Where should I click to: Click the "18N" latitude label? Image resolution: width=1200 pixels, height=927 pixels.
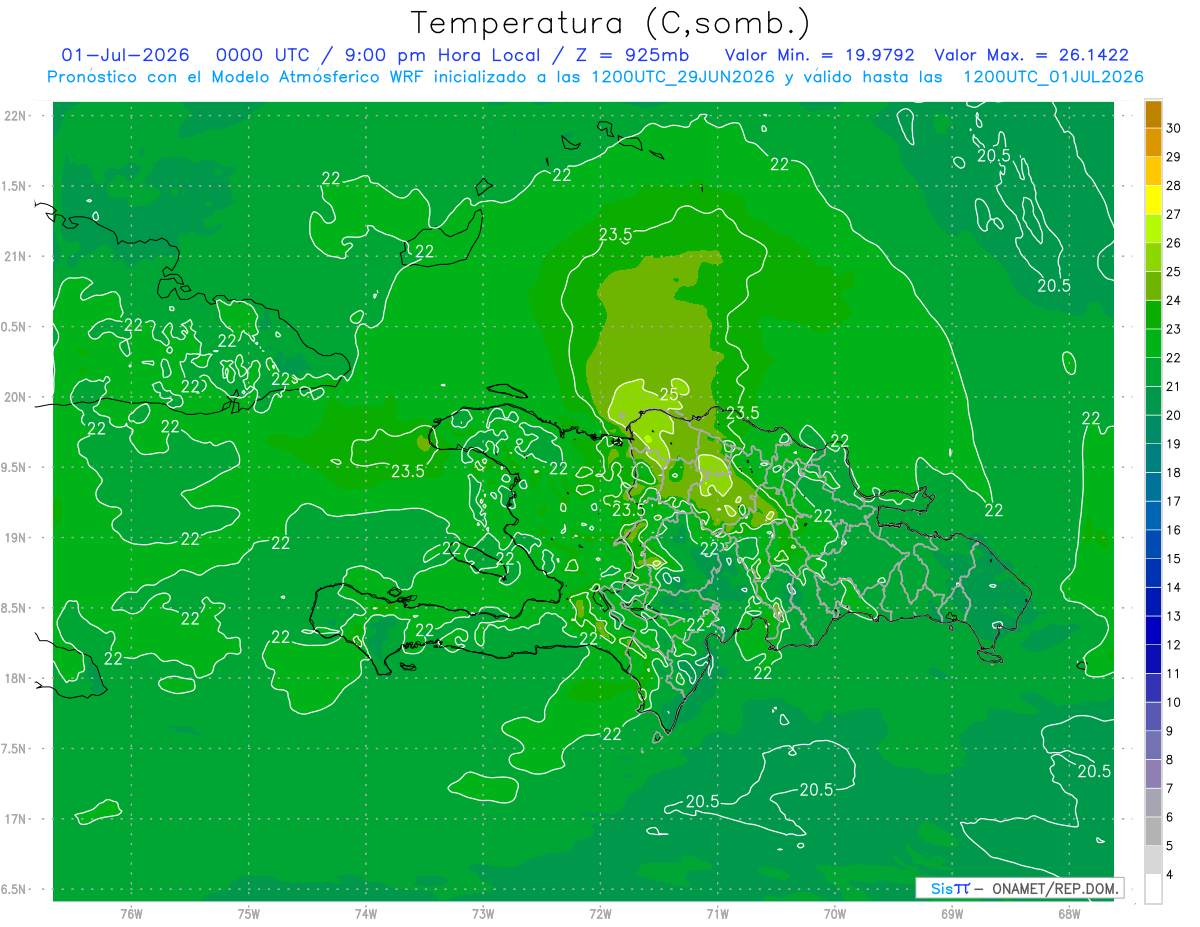[14, 679]
